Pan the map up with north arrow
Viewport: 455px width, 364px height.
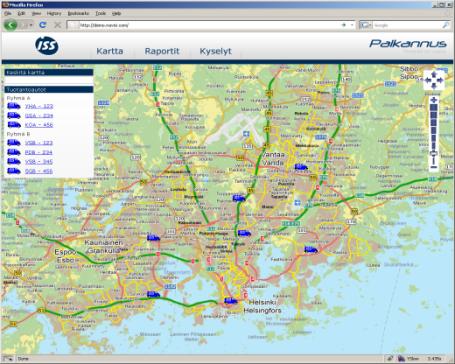click(434, 75)
